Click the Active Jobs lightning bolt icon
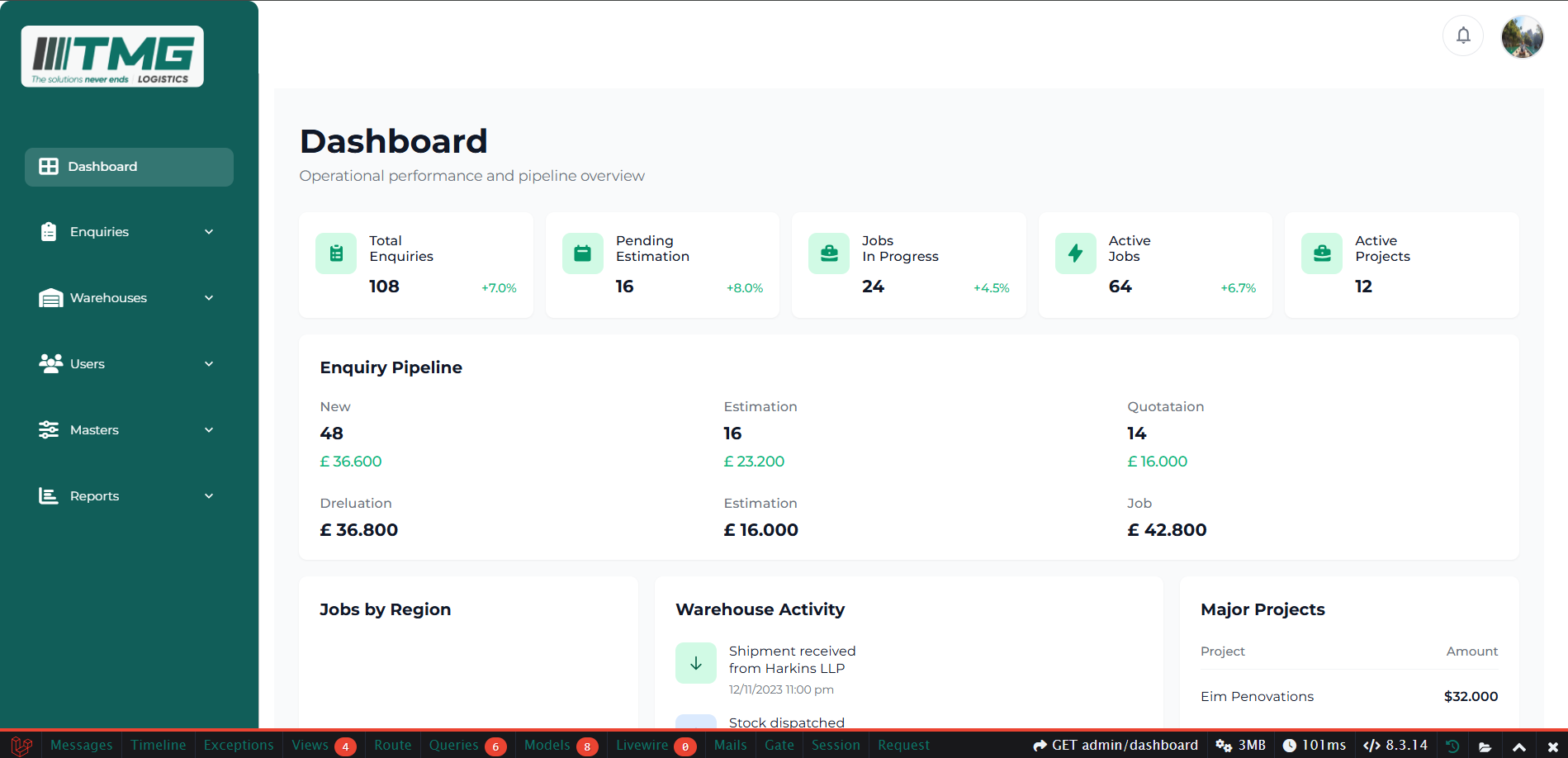This screenshot has width=1568, height=758. (1075, 253)
